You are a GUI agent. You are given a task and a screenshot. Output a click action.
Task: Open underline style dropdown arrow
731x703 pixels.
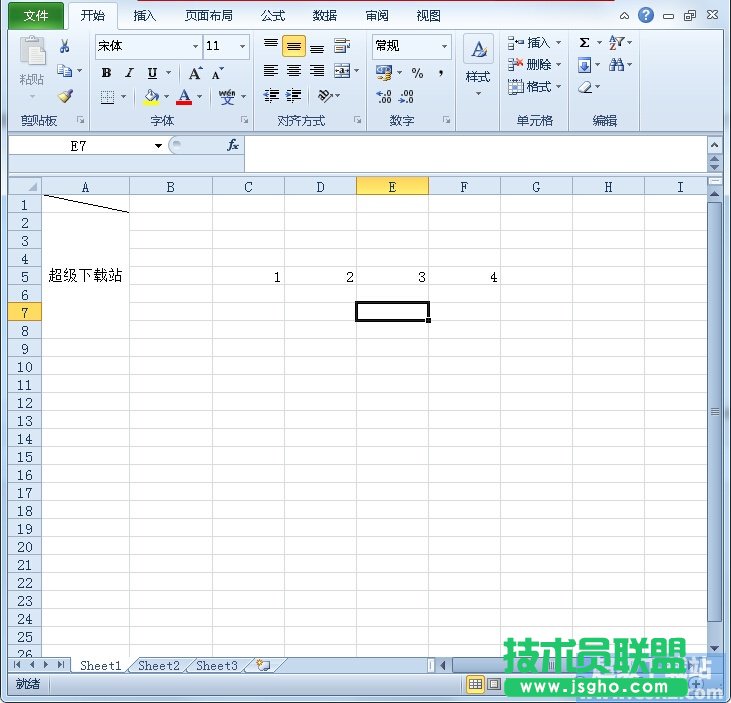(168, 73)
